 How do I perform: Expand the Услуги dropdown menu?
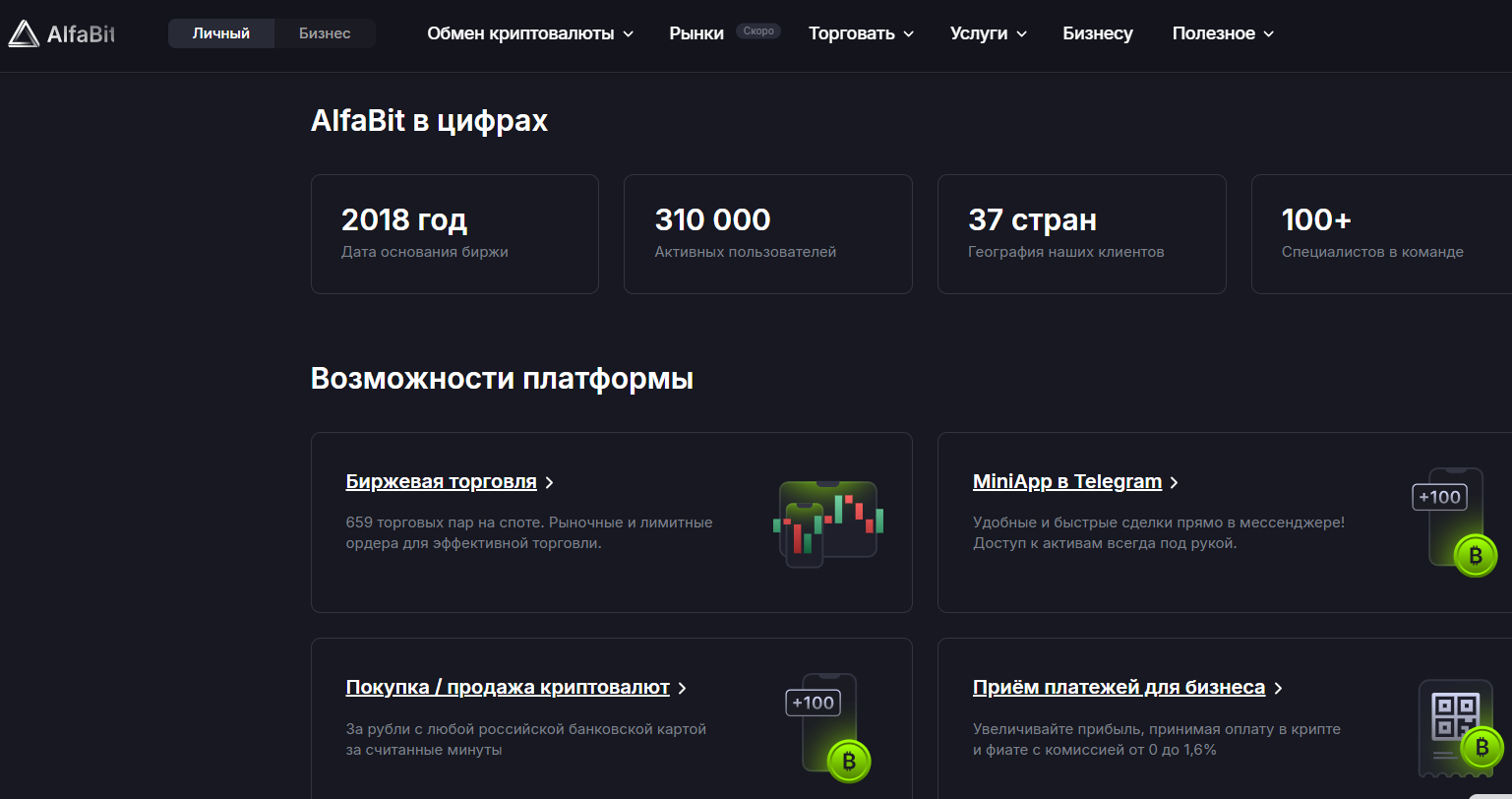point(989,33)
